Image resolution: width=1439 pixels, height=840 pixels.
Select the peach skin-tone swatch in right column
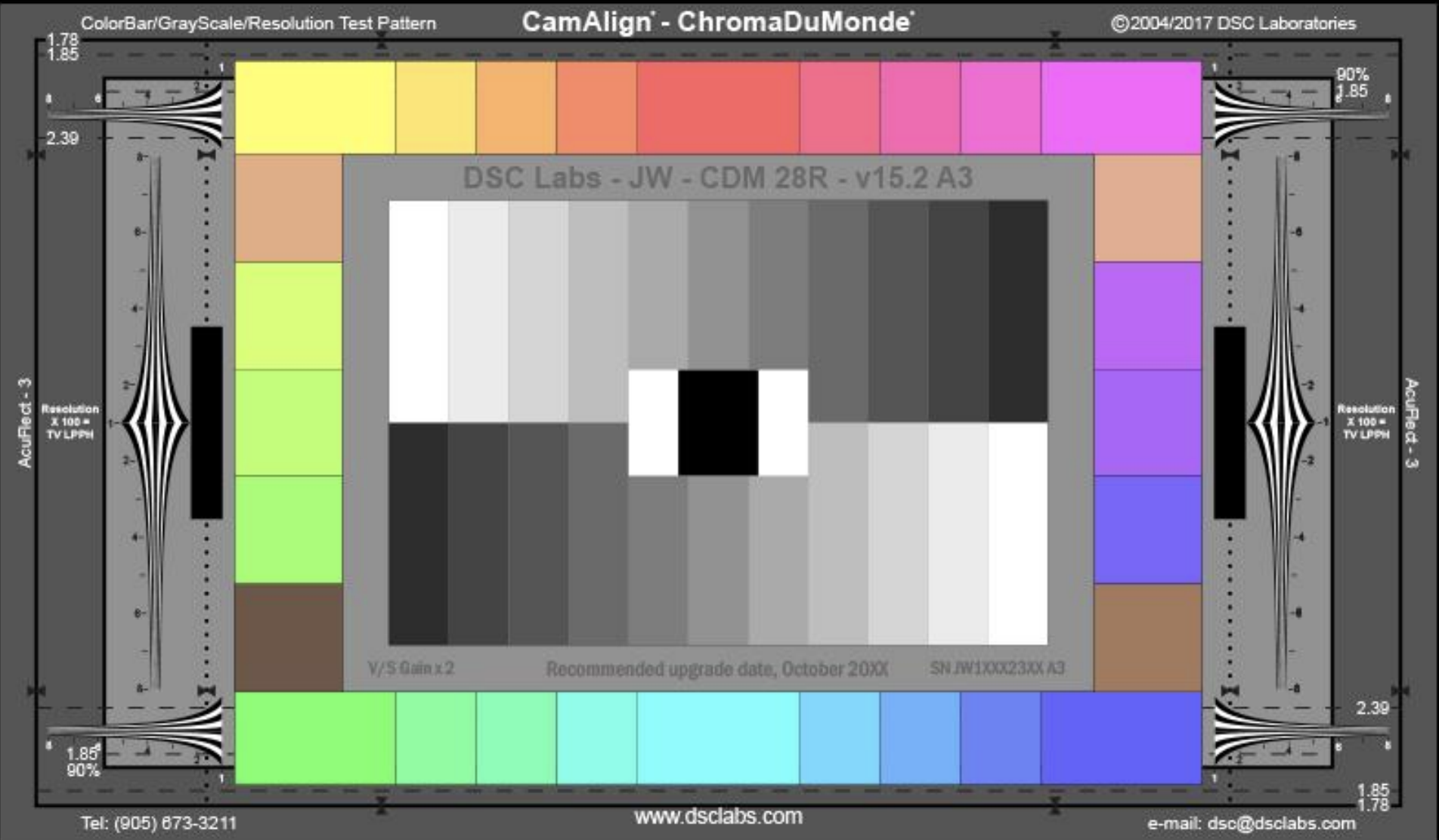[x=1147, y=208]
